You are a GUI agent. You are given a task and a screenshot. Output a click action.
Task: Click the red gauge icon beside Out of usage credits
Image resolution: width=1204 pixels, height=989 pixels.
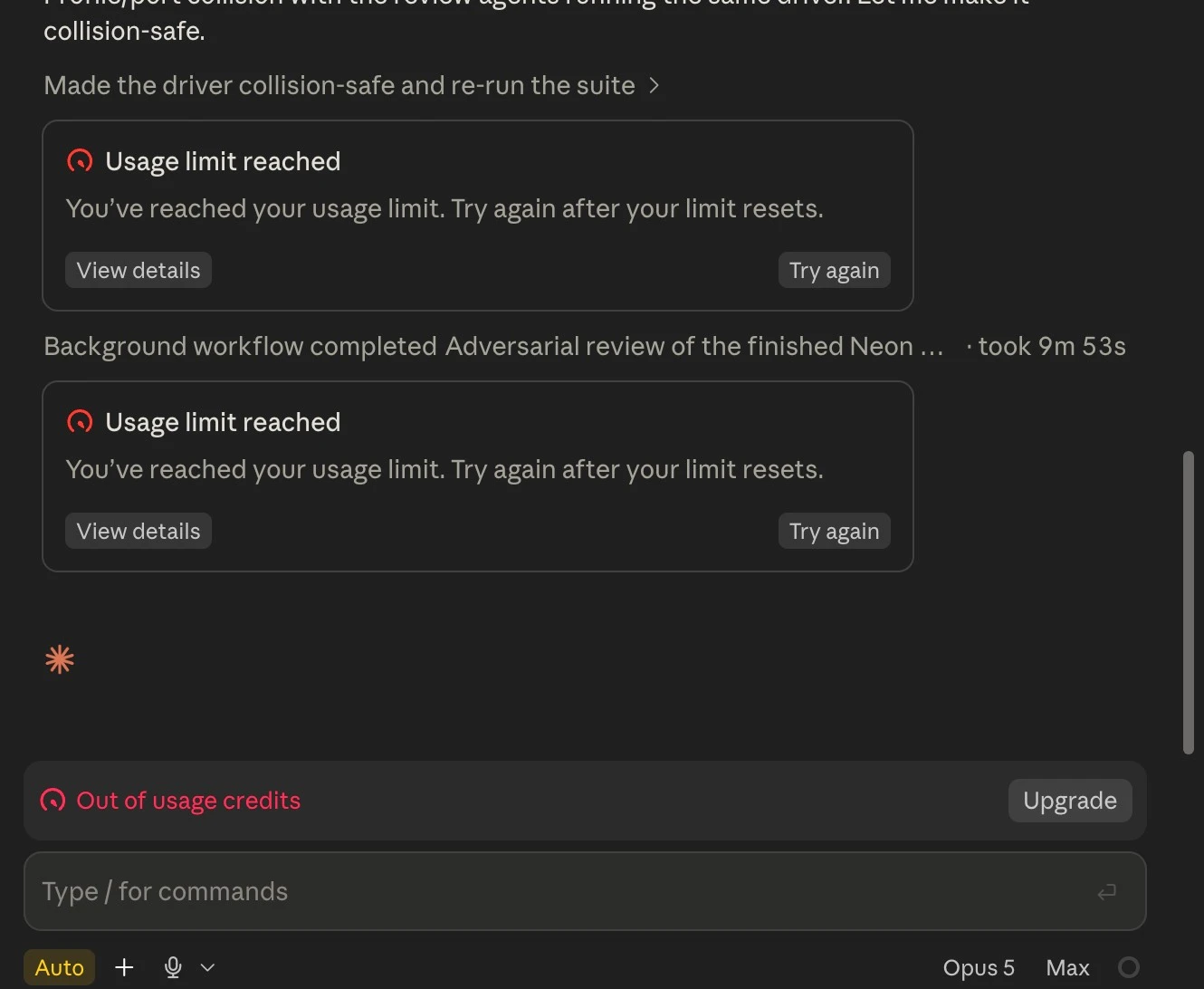[x=53, y=801]
